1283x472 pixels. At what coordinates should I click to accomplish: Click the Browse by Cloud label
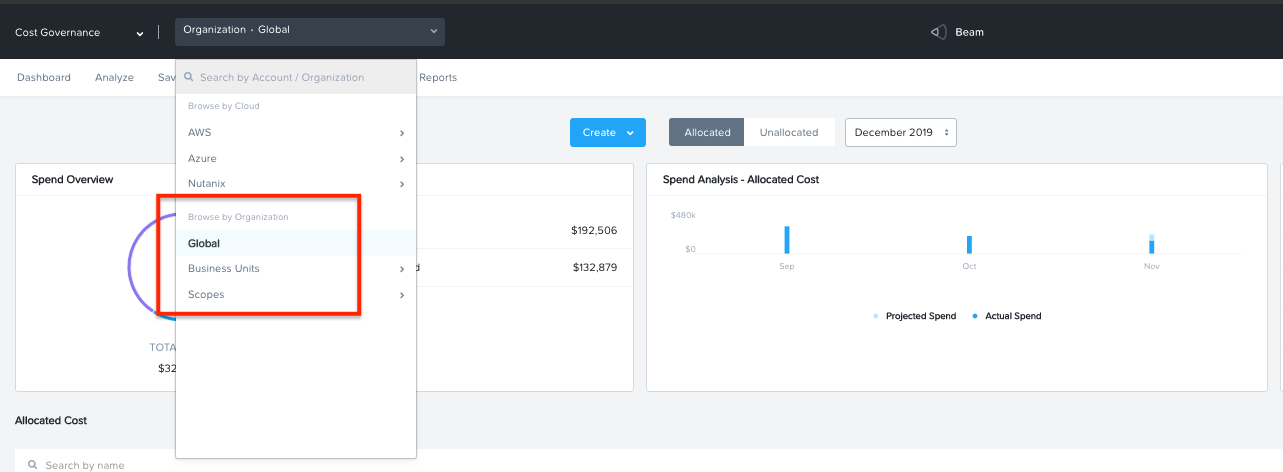tap(224, 105)
